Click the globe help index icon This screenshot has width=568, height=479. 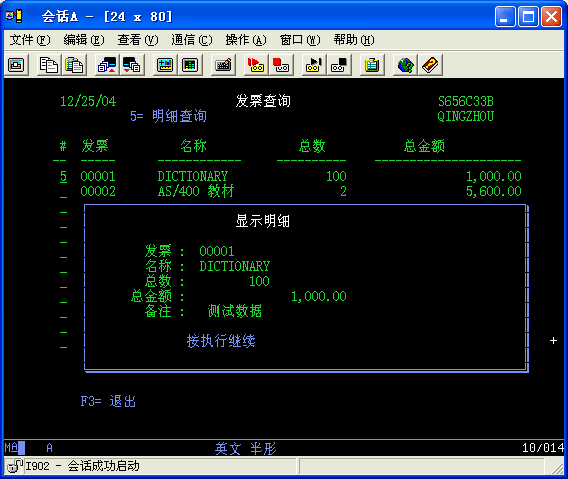point(405,65)
